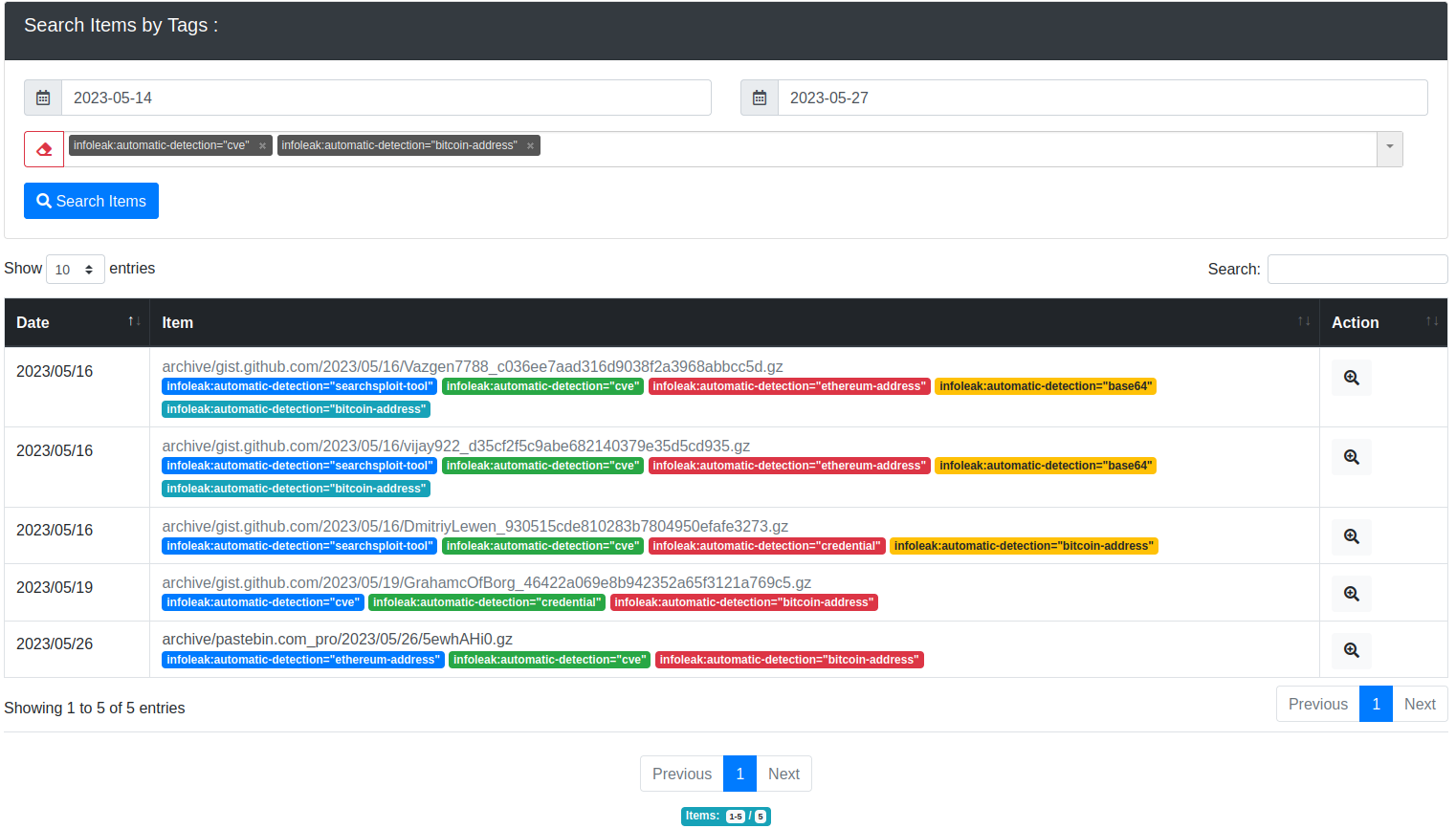Screen dimensions: 1456x829
Task: Open the GrahamcOfBorg item details
Action: pos(1351,593)
